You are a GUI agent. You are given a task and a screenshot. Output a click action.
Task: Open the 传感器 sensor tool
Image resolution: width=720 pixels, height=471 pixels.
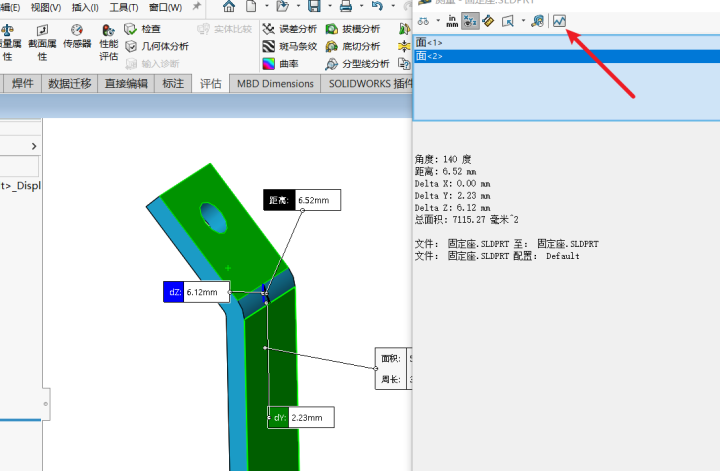pyautogui.click(x=77, y=37)
